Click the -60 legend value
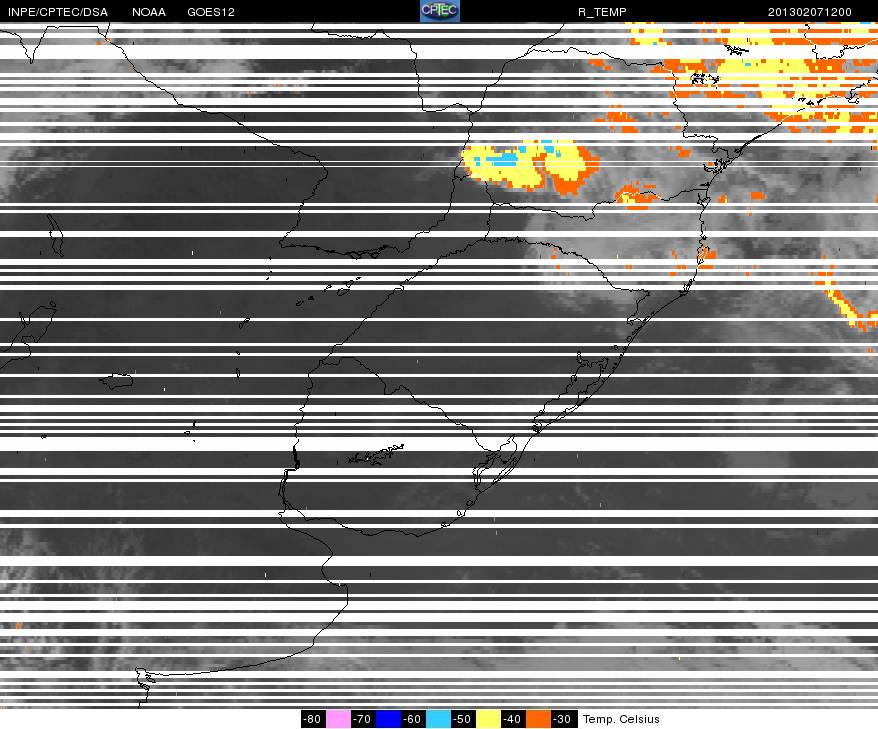 [413, 719]
